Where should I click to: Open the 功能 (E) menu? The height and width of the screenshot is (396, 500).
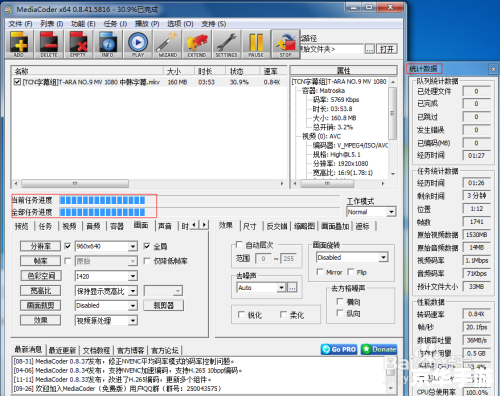click(x=83, y=24)
